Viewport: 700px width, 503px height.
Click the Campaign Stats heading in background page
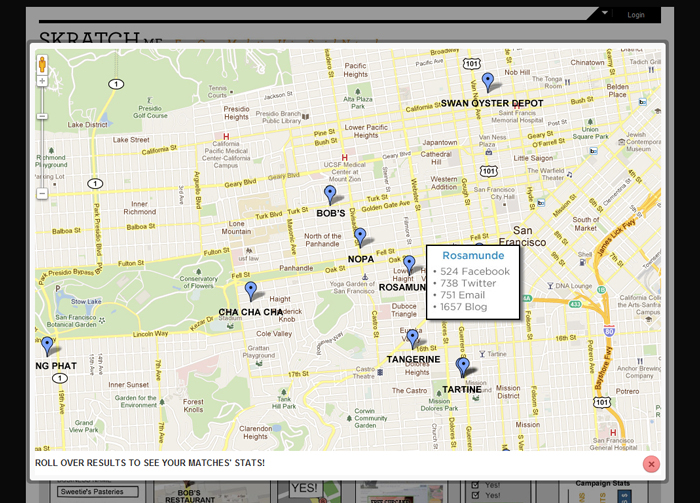[602, 483]
